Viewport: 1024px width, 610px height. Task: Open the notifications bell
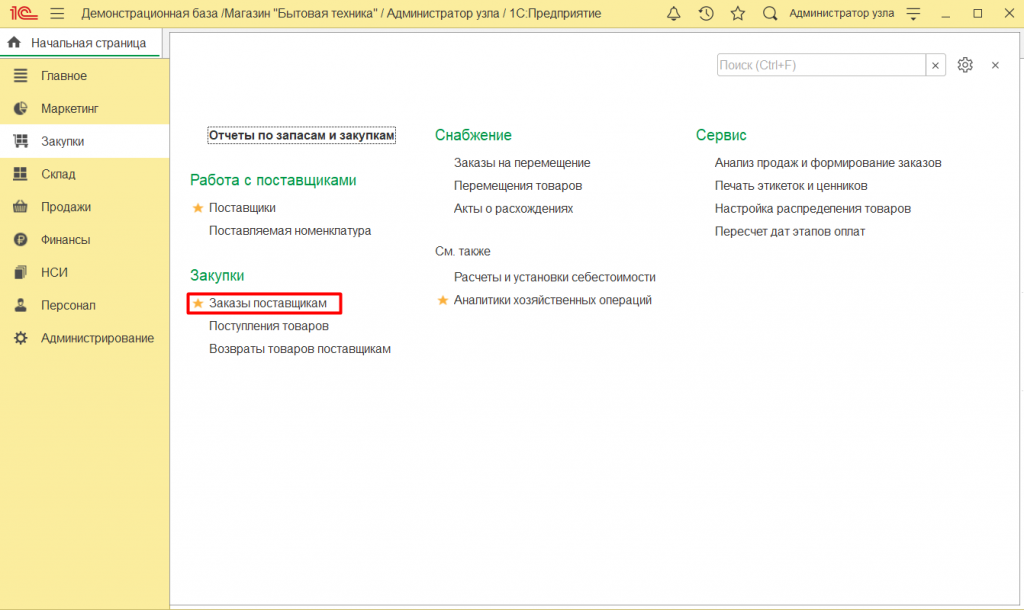[x=673, y=13]
